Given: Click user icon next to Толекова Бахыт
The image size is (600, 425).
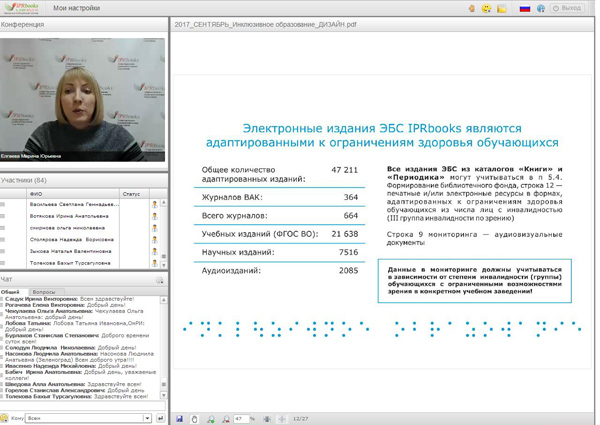Looking at the screenshot, I should pos(155,263).
